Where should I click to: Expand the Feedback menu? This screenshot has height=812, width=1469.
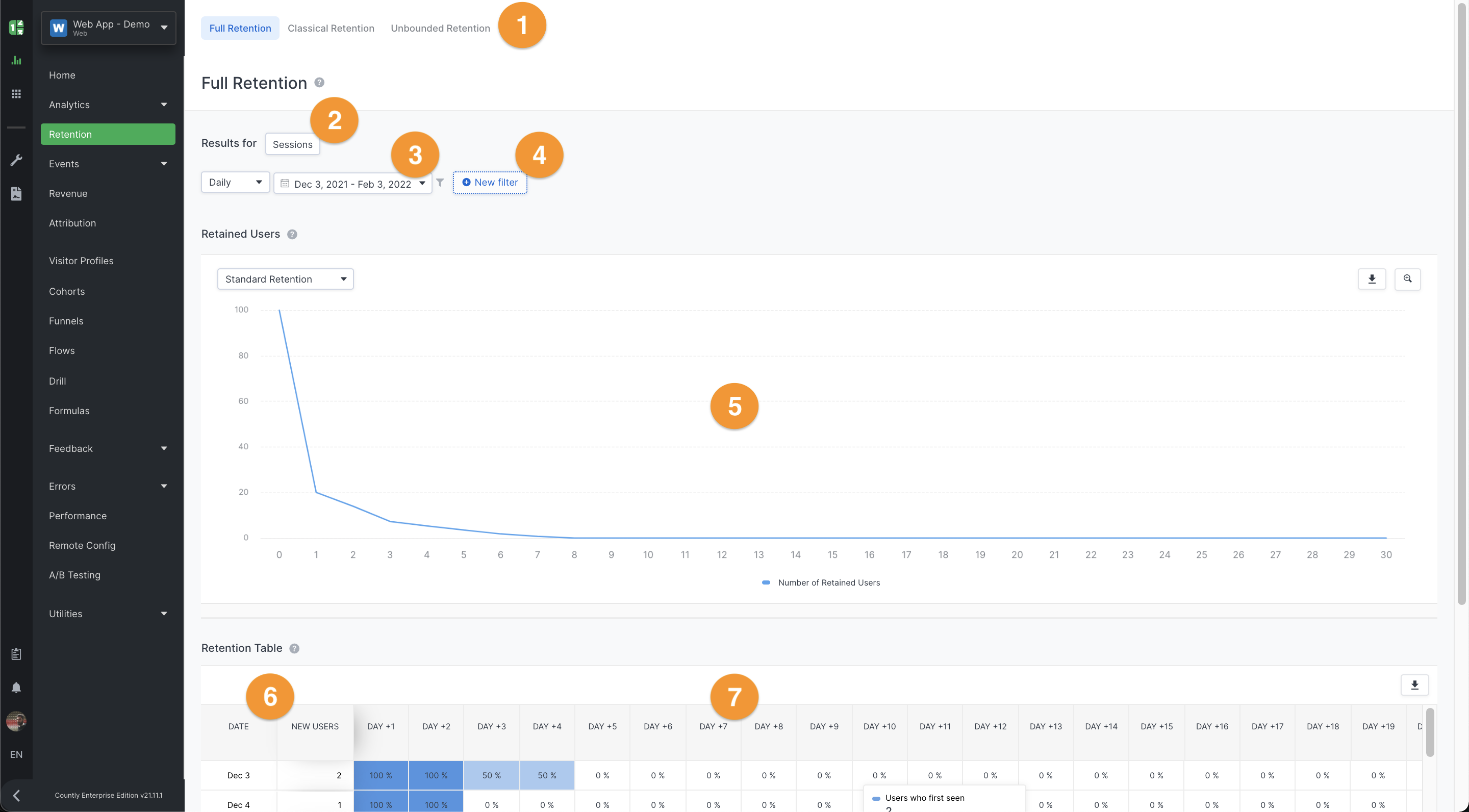pos(108,449)
